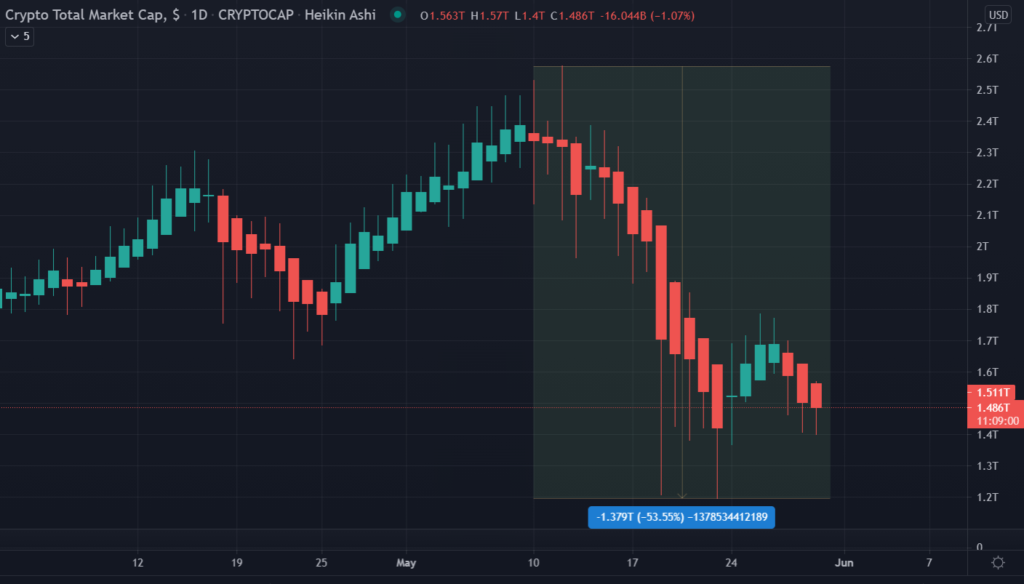Click the Jun date label on time axis
1024x584 pixels.
844,562
